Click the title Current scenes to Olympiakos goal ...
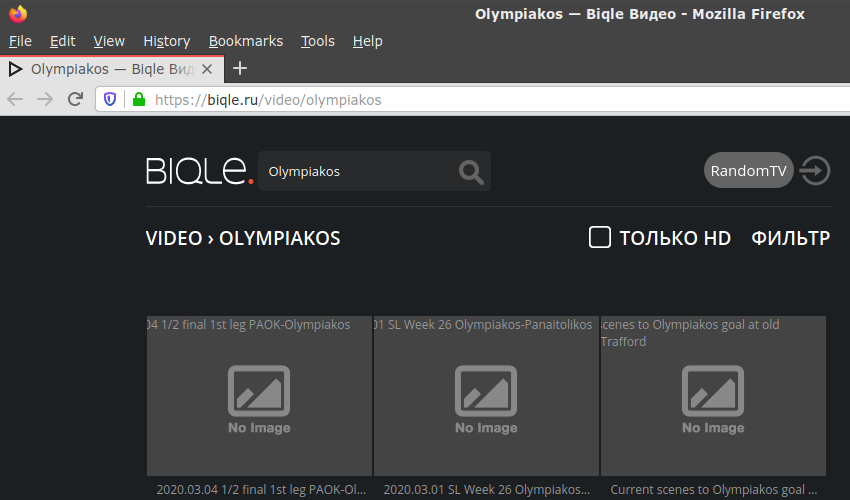 713,490
